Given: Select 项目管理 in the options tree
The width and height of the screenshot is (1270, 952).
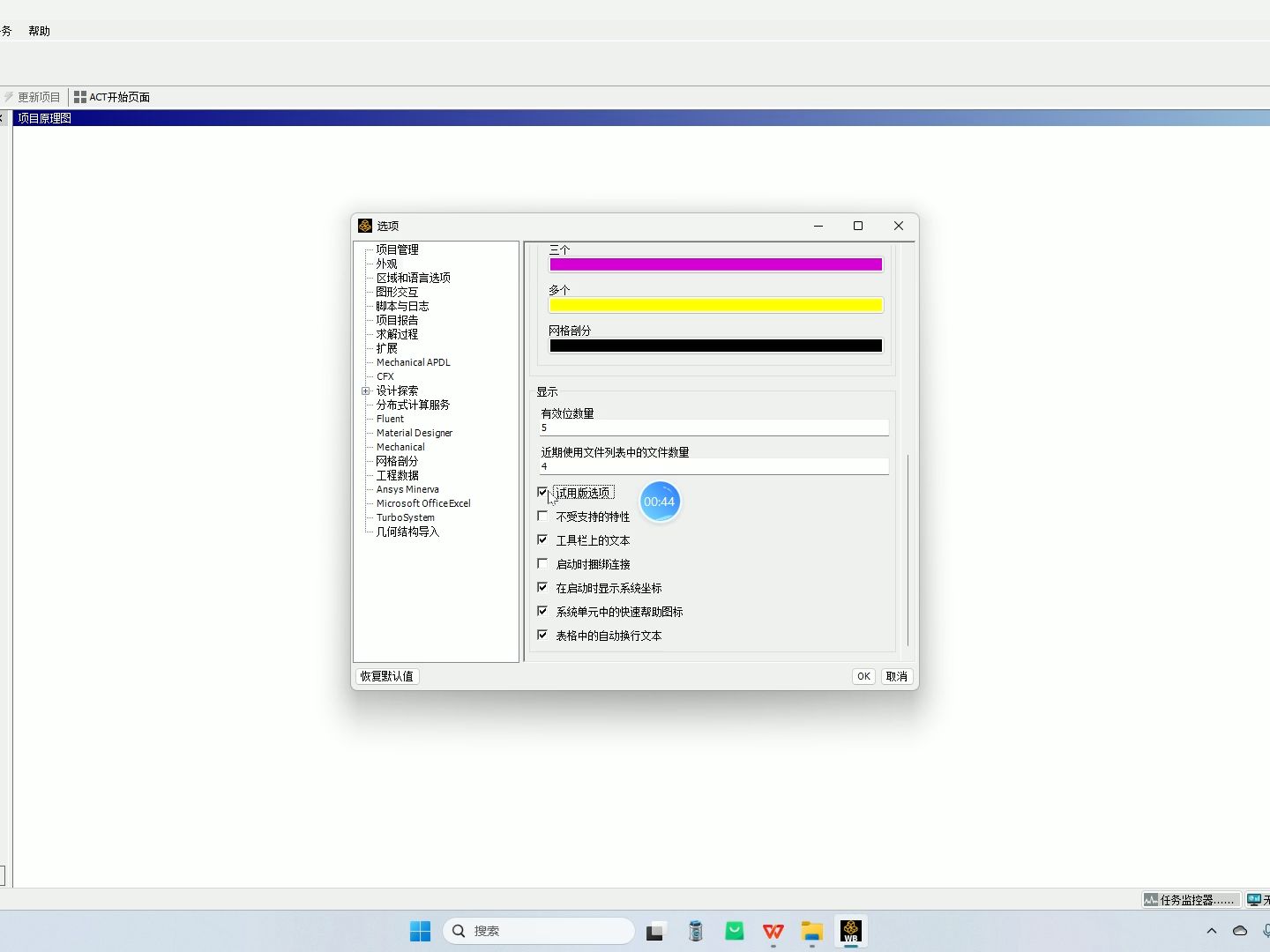Looking at the screenshot, I should click(x=398, y=249).
